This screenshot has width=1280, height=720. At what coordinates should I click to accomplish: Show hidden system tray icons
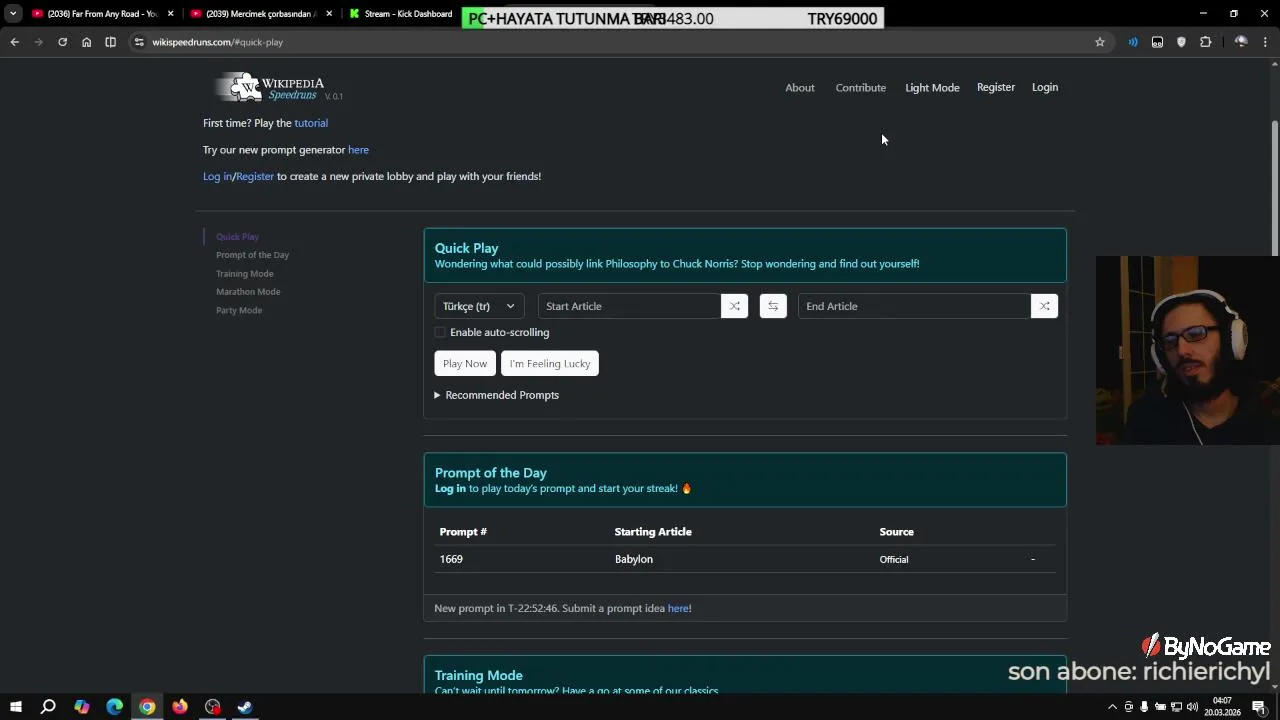(1112, 707)
